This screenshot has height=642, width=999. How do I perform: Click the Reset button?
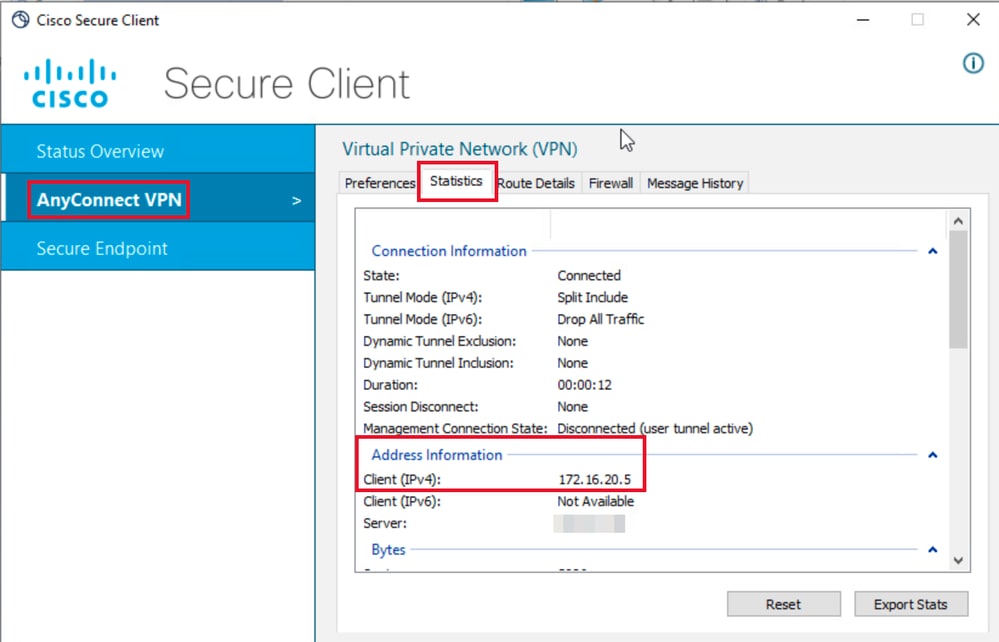[784, 604]
